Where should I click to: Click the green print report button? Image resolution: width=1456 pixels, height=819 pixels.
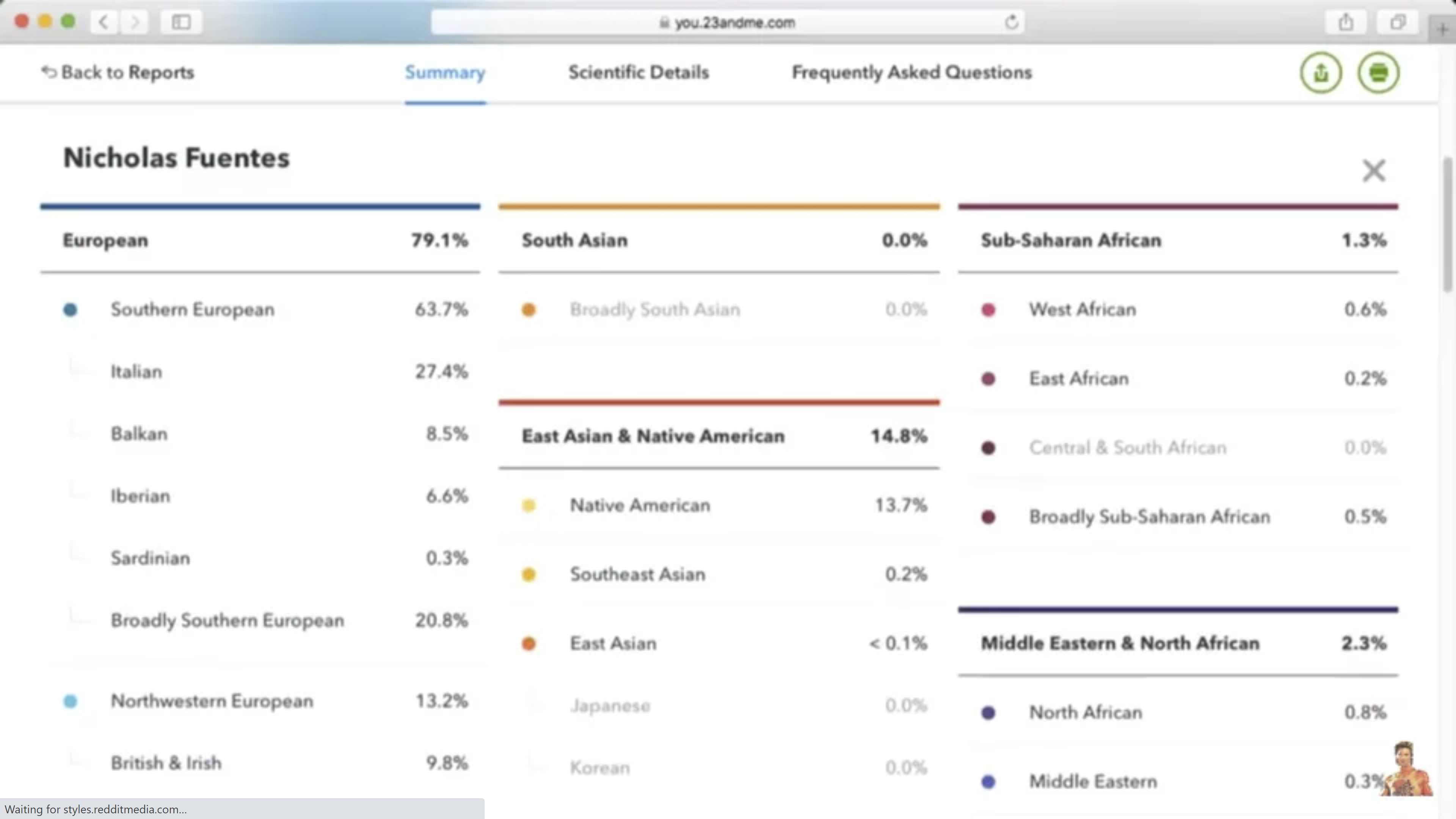1379,72
